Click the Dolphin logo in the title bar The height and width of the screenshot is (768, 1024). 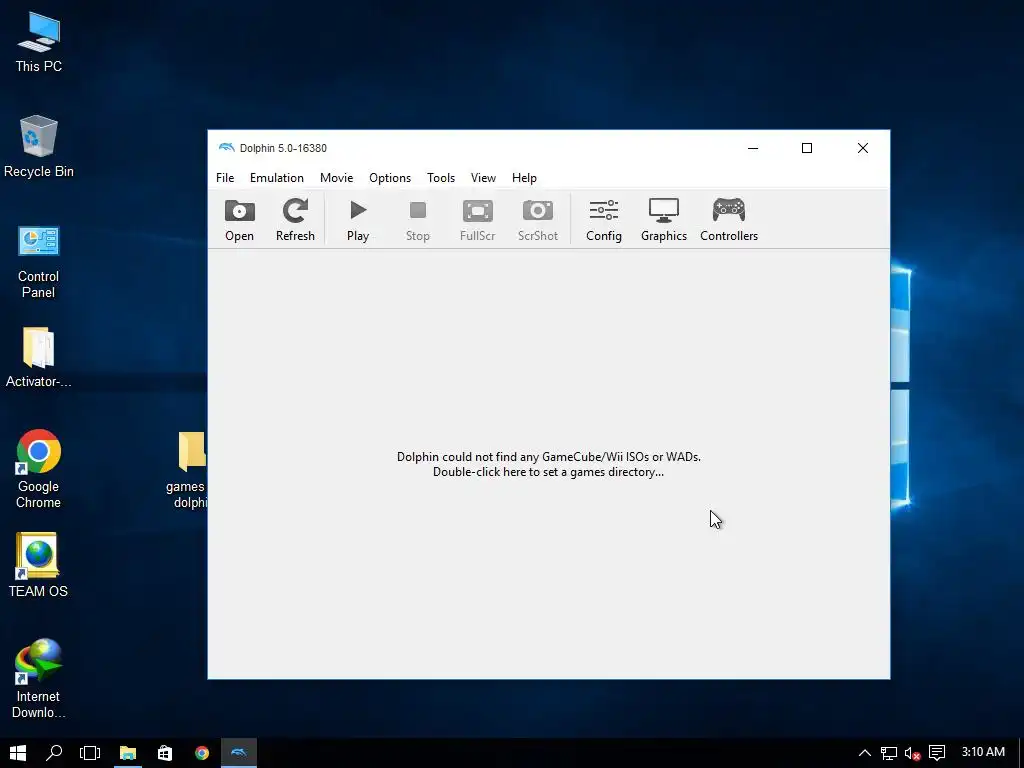click(226, 148)
